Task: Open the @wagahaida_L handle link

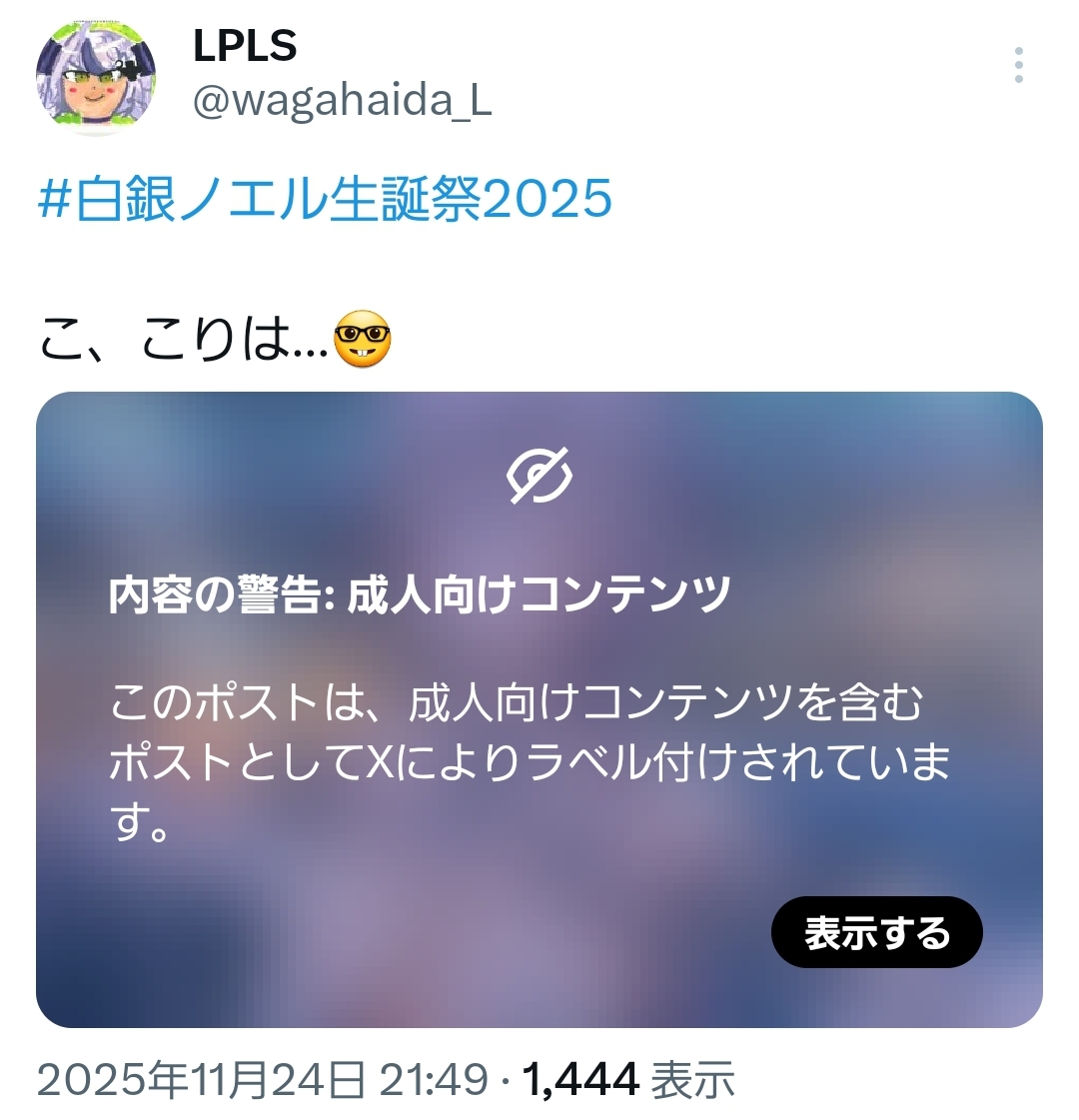Action: point(342,101)
